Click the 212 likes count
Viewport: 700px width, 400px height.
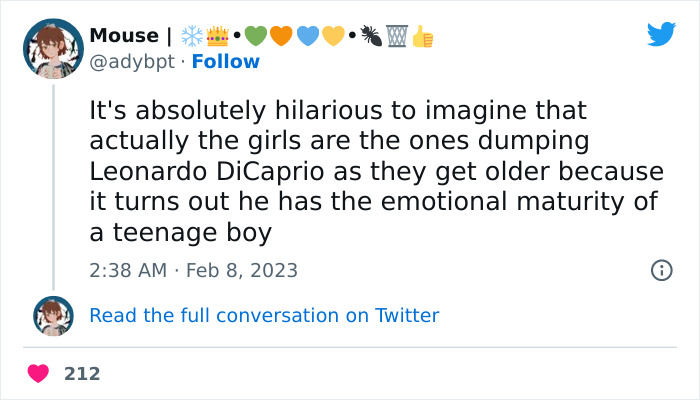tap(82, 374)
